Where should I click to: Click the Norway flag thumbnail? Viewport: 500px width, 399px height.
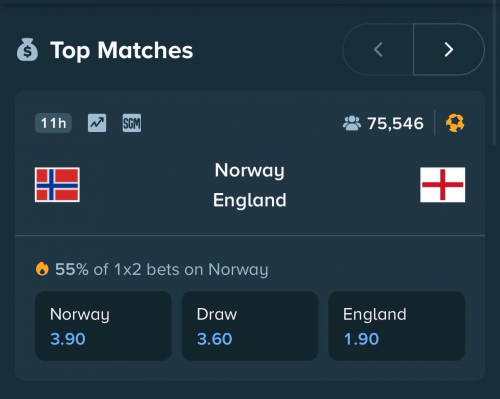[57, 185]
